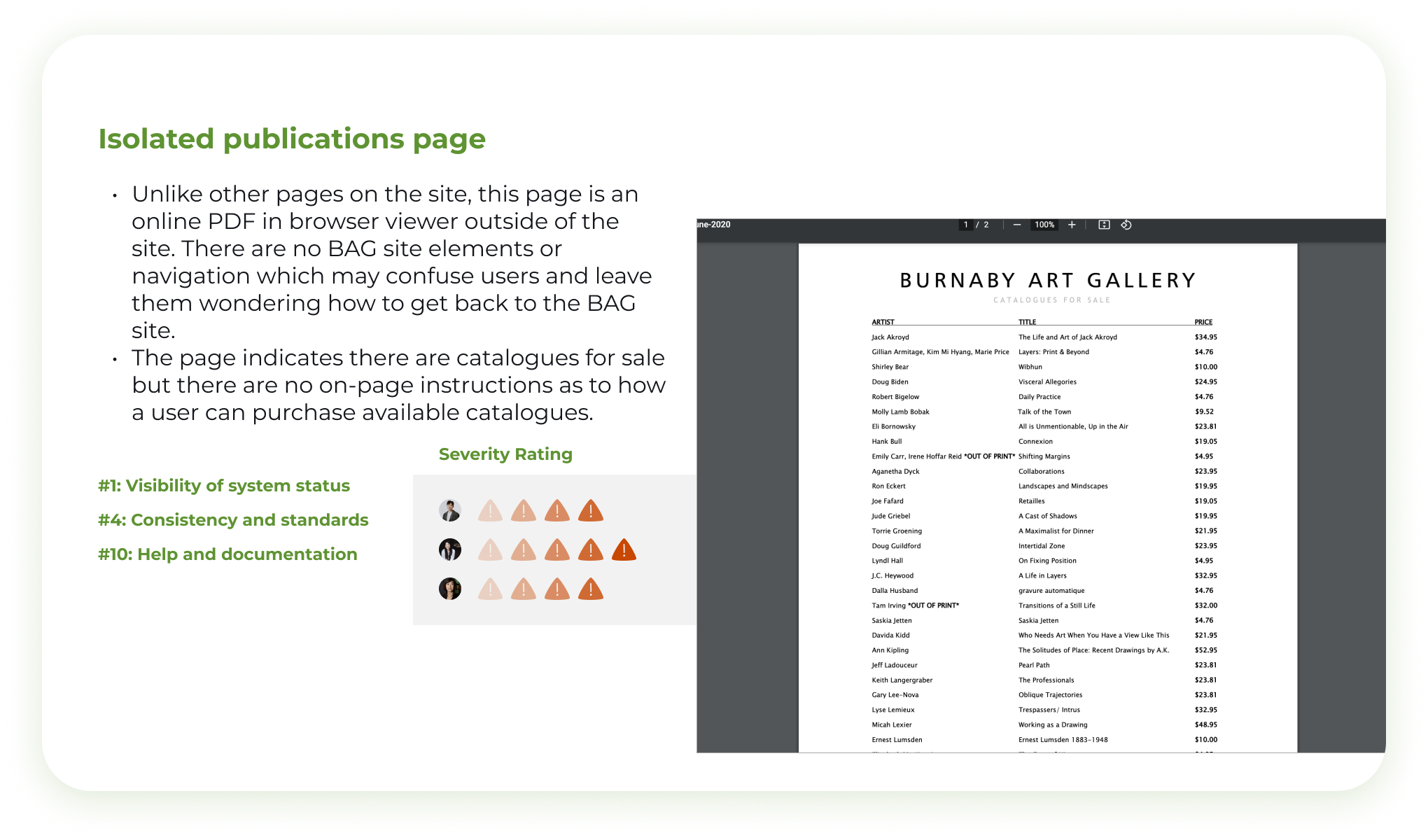Click the PRICE column header
Viewport: 1428px width, 840px height.
[x=1203, y=322]
